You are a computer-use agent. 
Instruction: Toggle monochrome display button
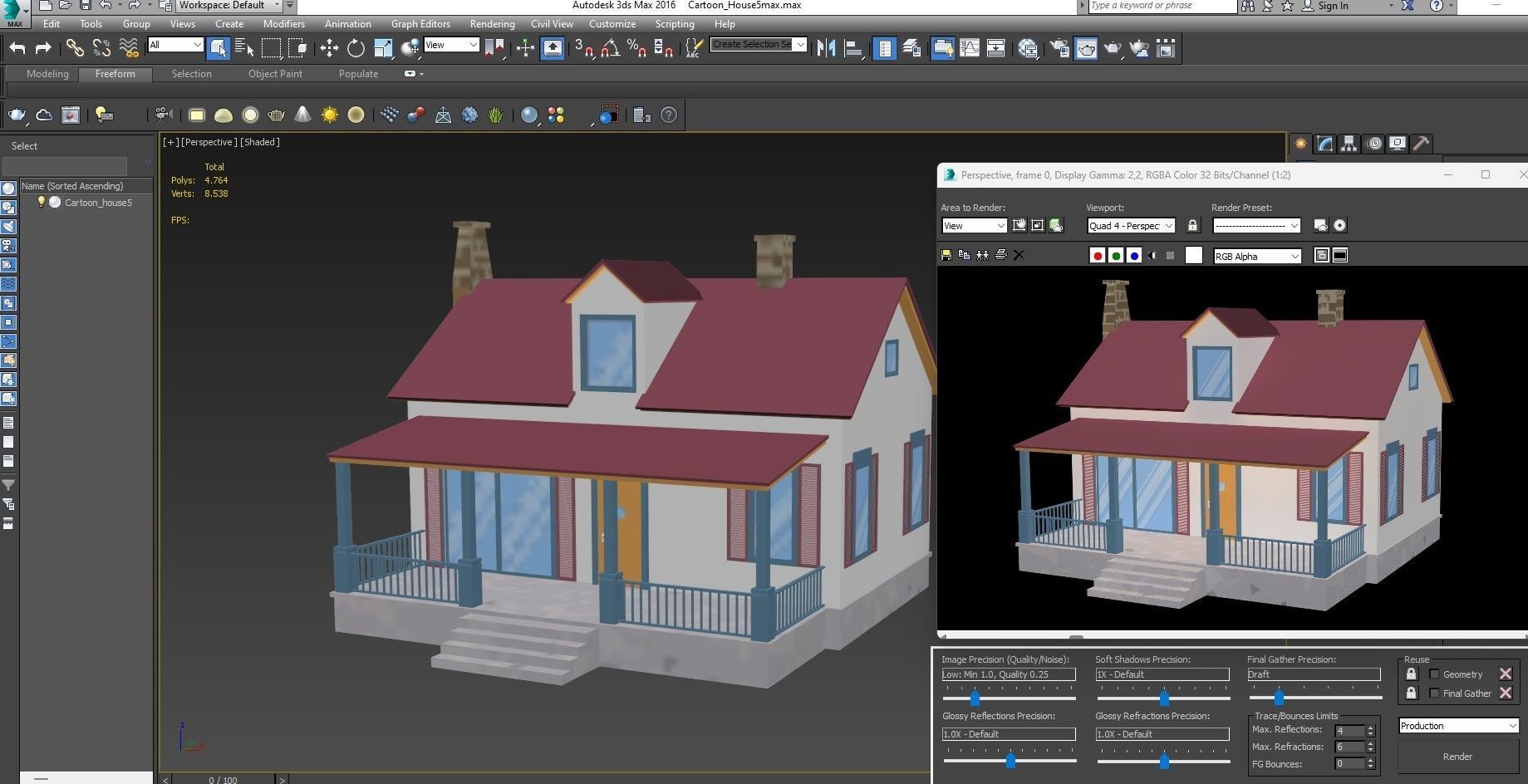coord(1171,256)
